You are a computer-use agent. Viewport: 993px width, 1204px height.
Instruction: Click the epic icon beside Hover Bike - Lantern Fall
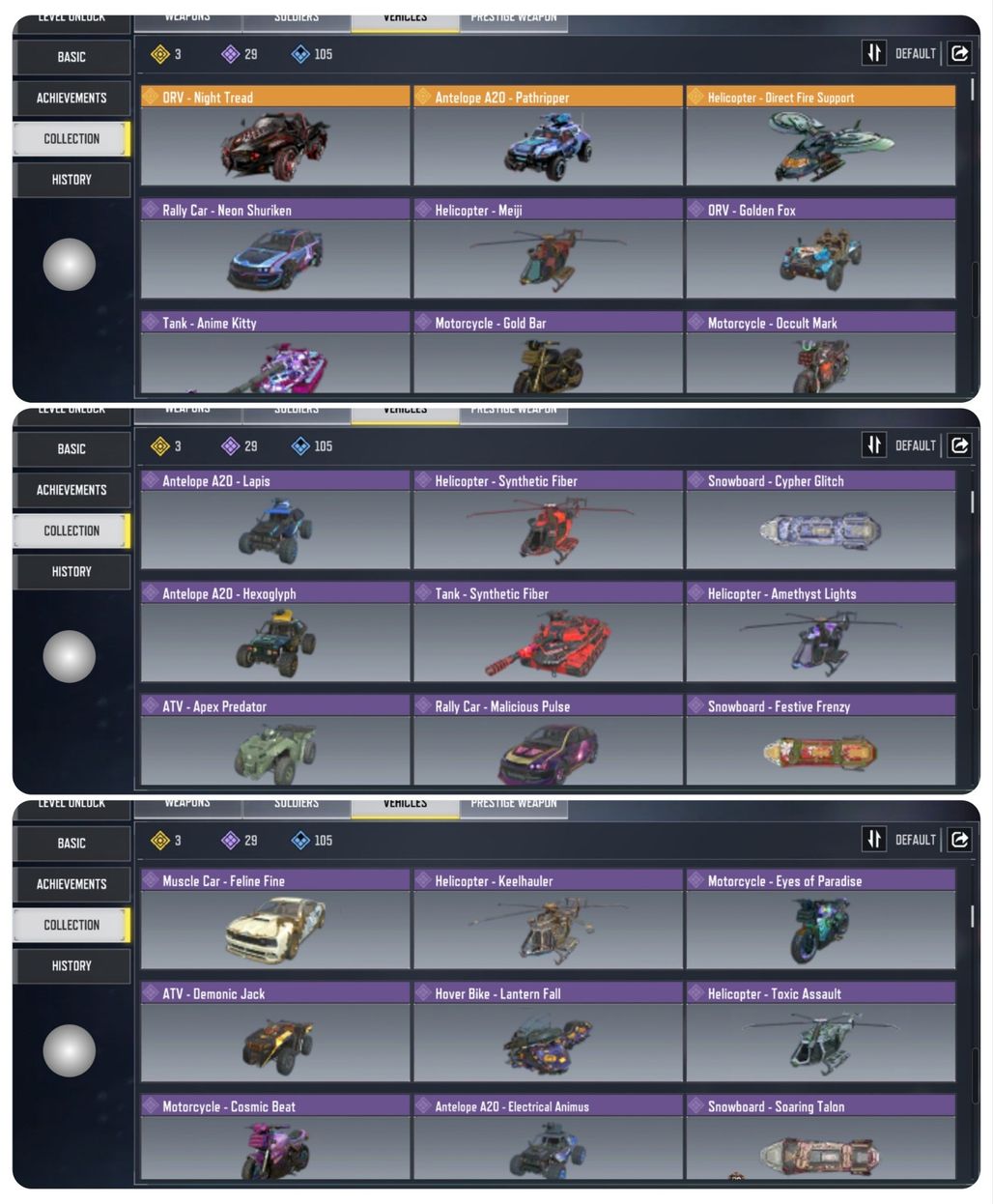pos(423,993)
